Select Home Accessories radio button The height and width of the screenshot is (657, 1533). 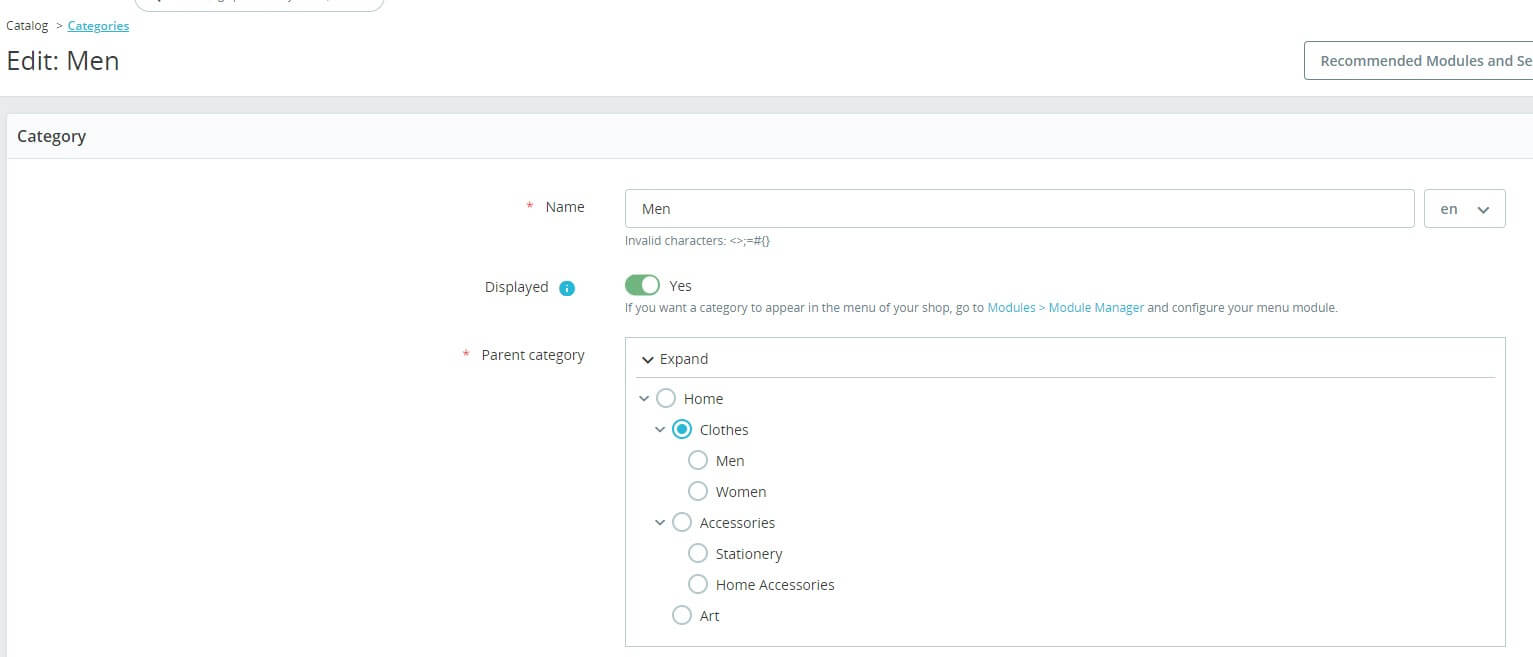point(698,584)
